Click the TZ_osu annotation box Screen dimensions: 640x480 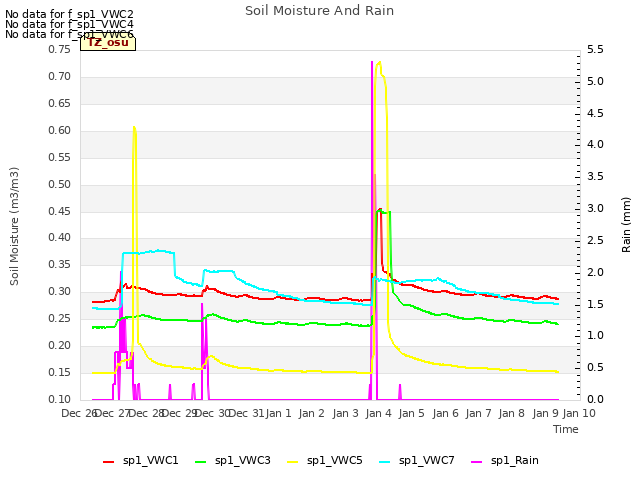(108, 43)
